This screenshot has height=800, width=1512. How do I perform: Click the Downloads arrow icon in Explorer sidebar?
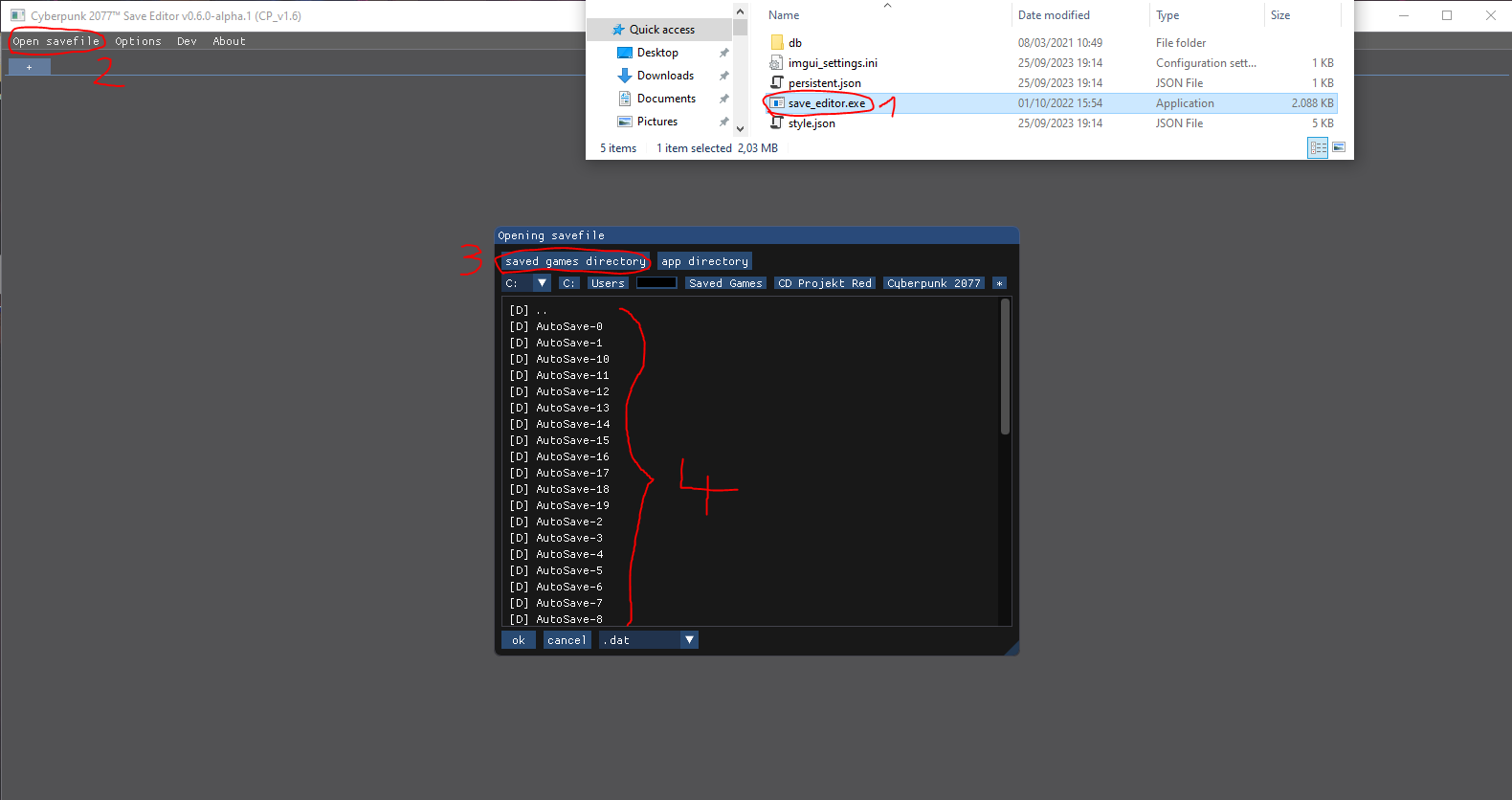pos(625,76)
